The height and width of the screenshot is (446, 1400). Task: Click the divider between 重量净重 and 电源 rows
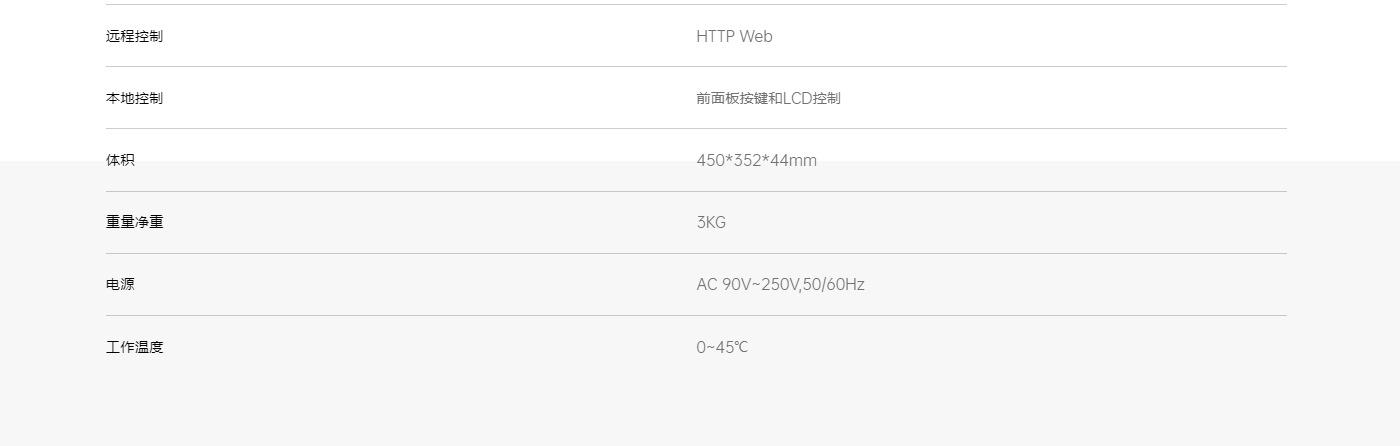click(696, 253)
